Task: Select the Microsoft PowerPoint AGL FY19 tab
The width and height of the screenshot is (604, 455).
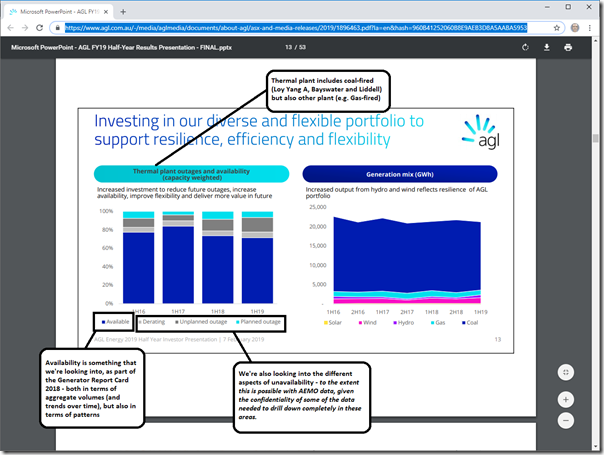Action: point(58,12)
